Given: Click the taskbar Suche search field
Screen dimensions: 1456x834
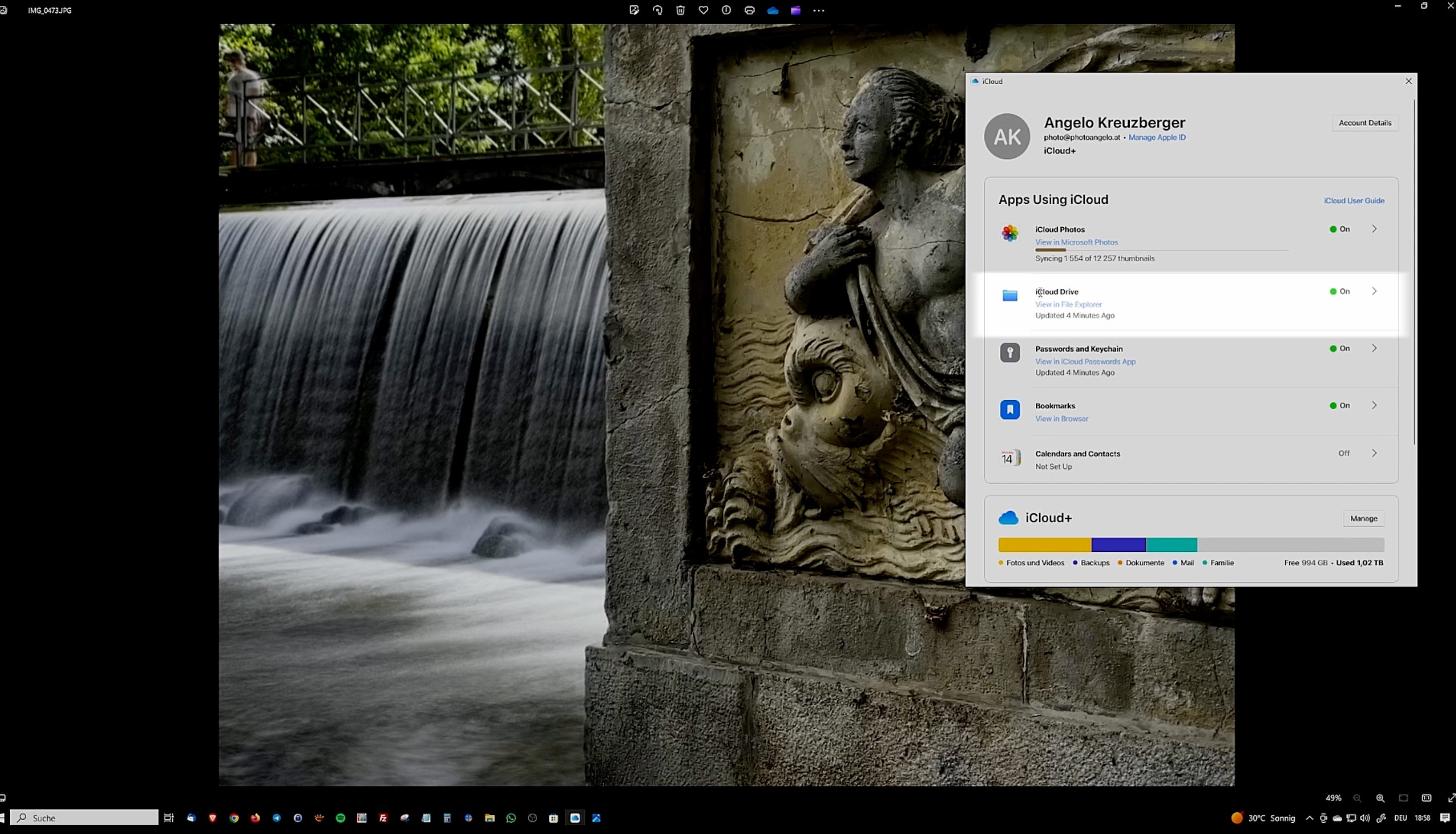Looking at the screenshot, I should [x=85, y=817].
